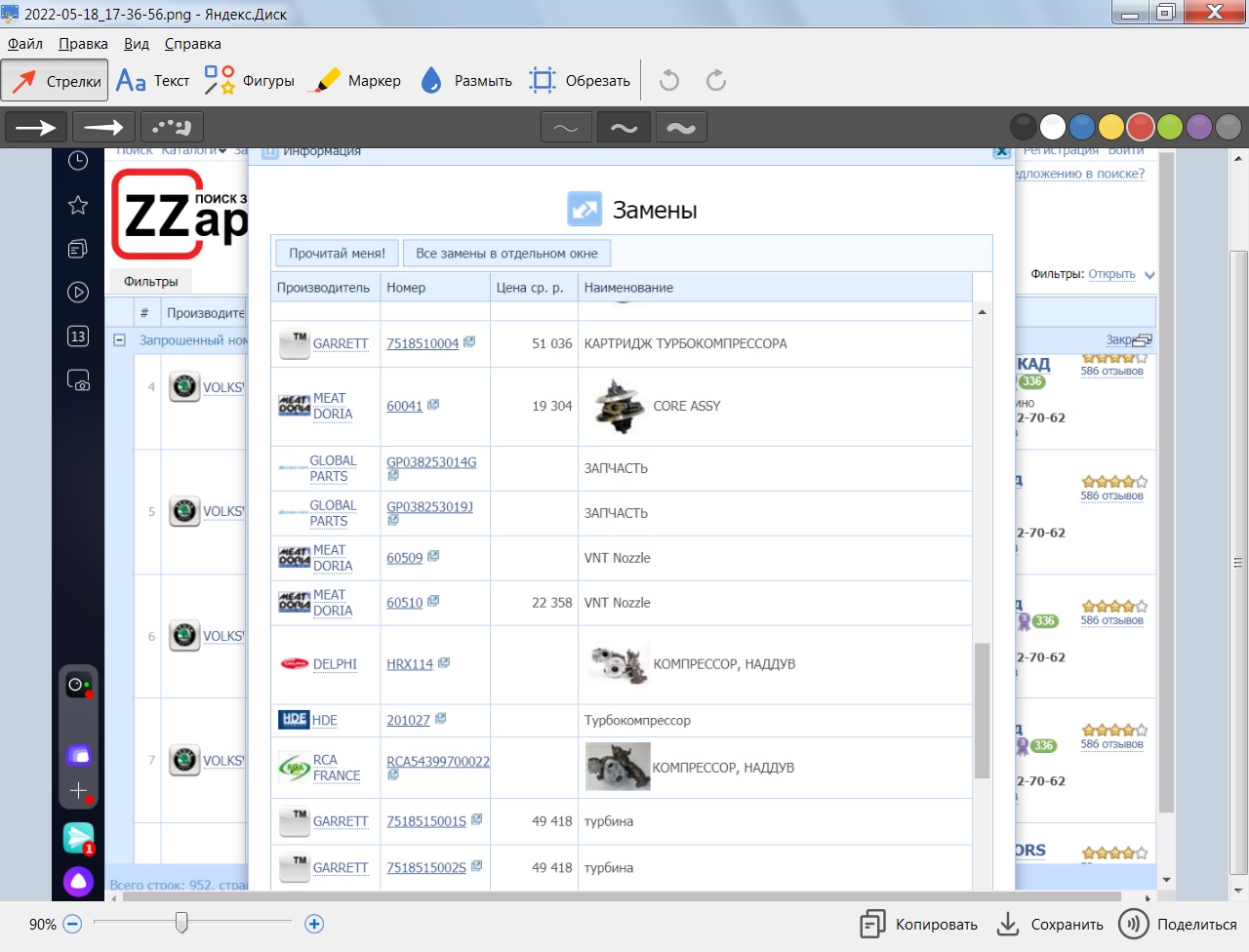The image size is (1249, 952).
Task: Open HDE part 201027 link
Action: pyautogui.click(x=408, y=720)
